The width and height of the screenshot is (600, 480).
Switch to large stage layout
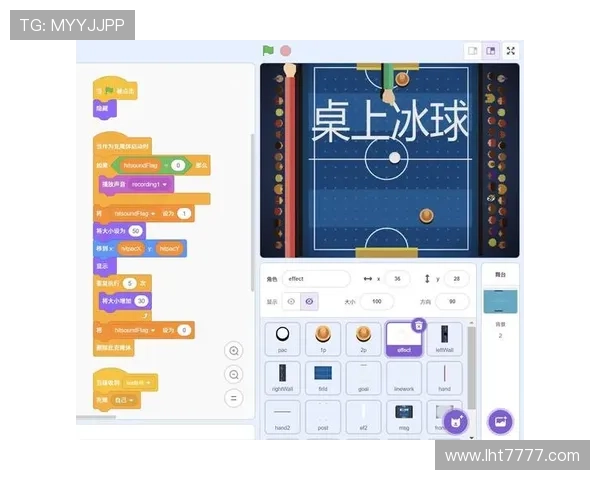tap(491, 51)
